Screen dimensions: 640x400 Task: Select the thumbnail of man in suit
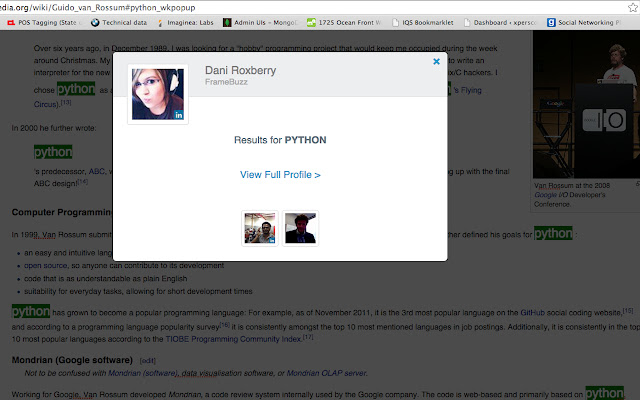coord(300,229)
